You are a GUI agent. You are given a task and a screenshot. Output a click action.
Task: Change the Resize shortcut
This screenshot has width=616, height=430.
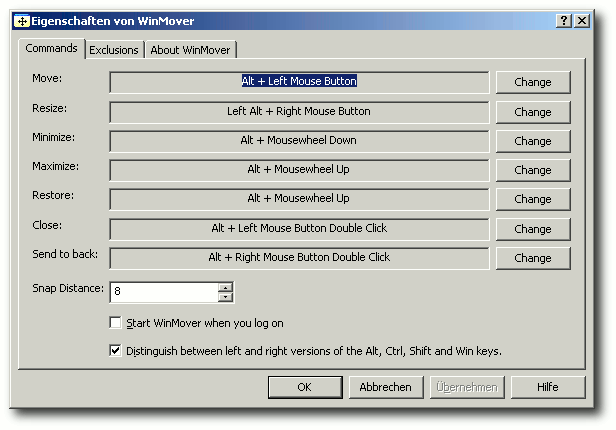coord(532,112)
